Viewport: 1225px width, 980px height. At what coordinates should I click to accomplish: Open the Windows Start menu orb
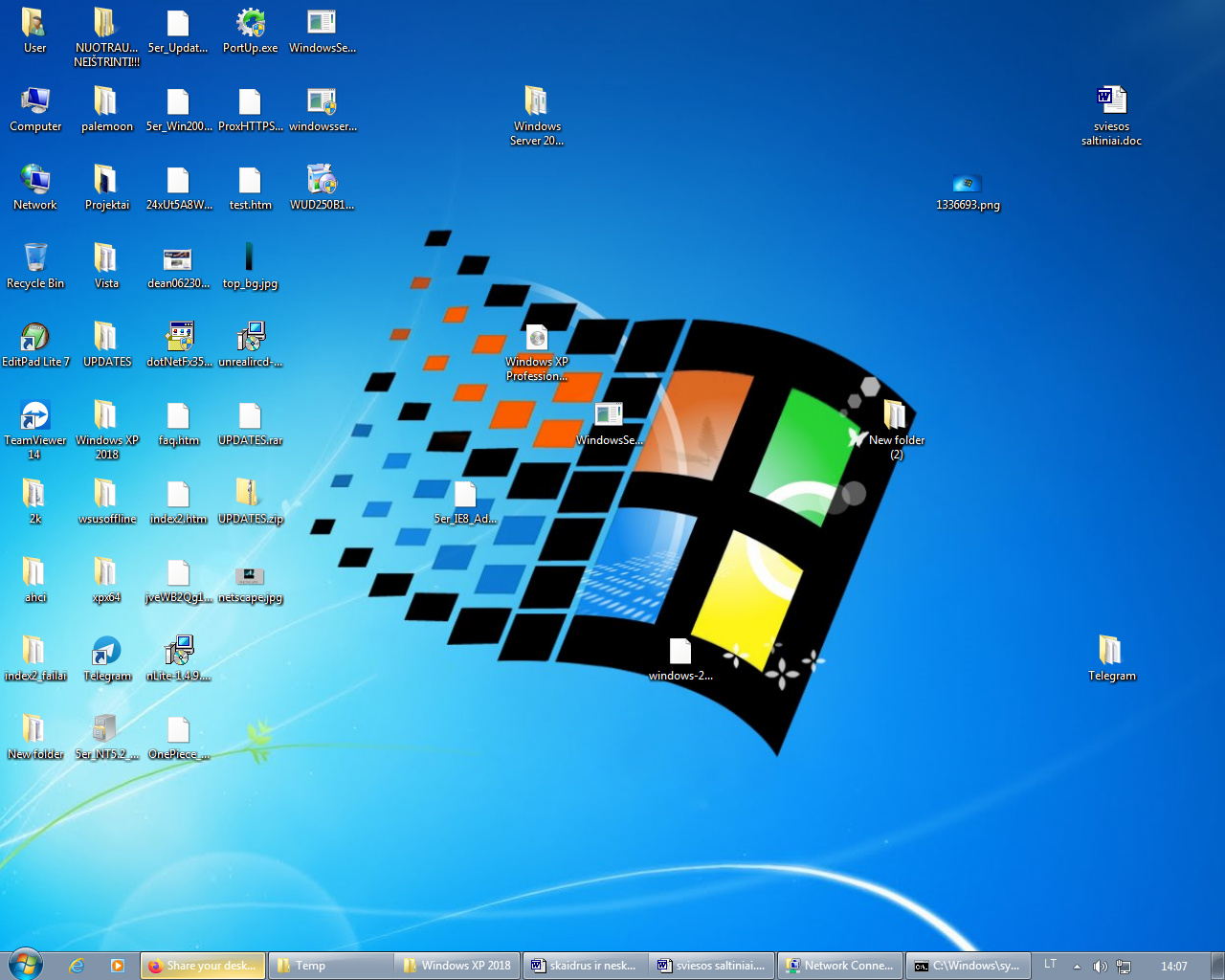[25, 965]
